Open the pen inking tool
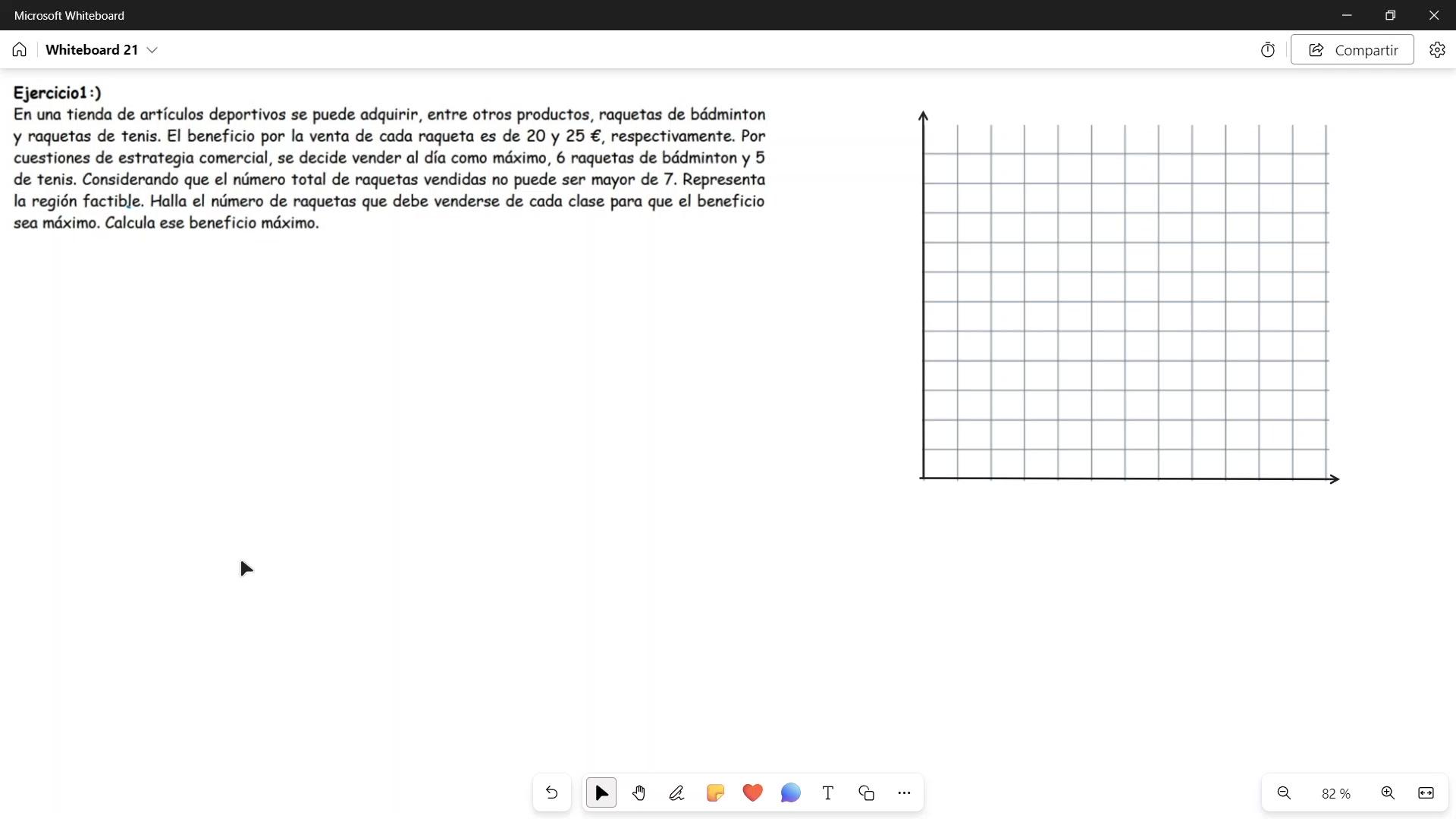 tap(676, 793)
